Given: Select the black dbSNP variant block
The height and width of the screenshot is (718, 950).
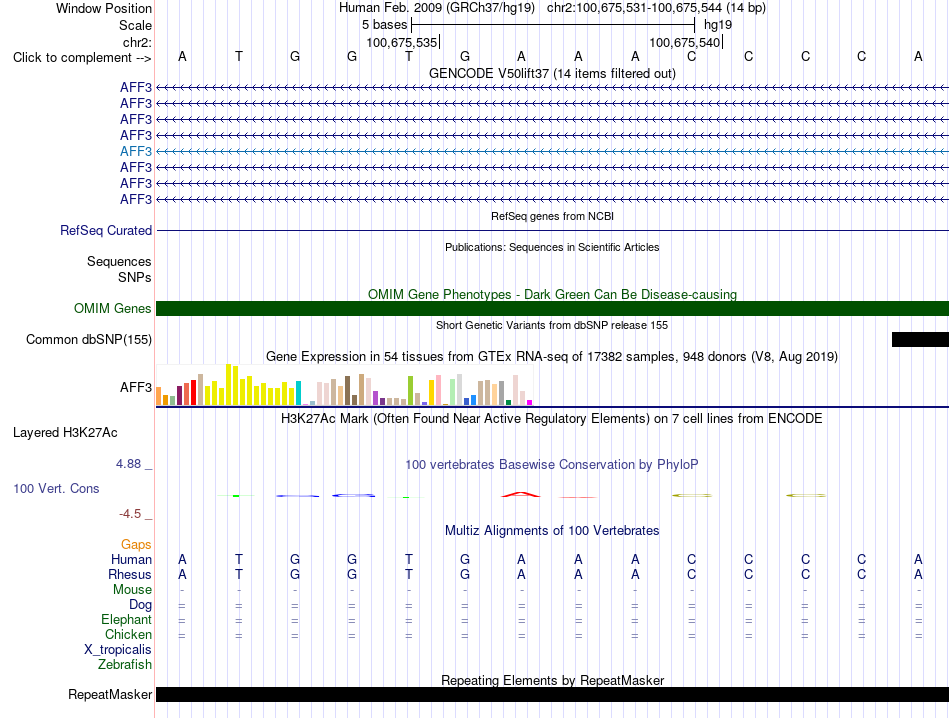Looking at the screenshot, I should click(920, 339).
